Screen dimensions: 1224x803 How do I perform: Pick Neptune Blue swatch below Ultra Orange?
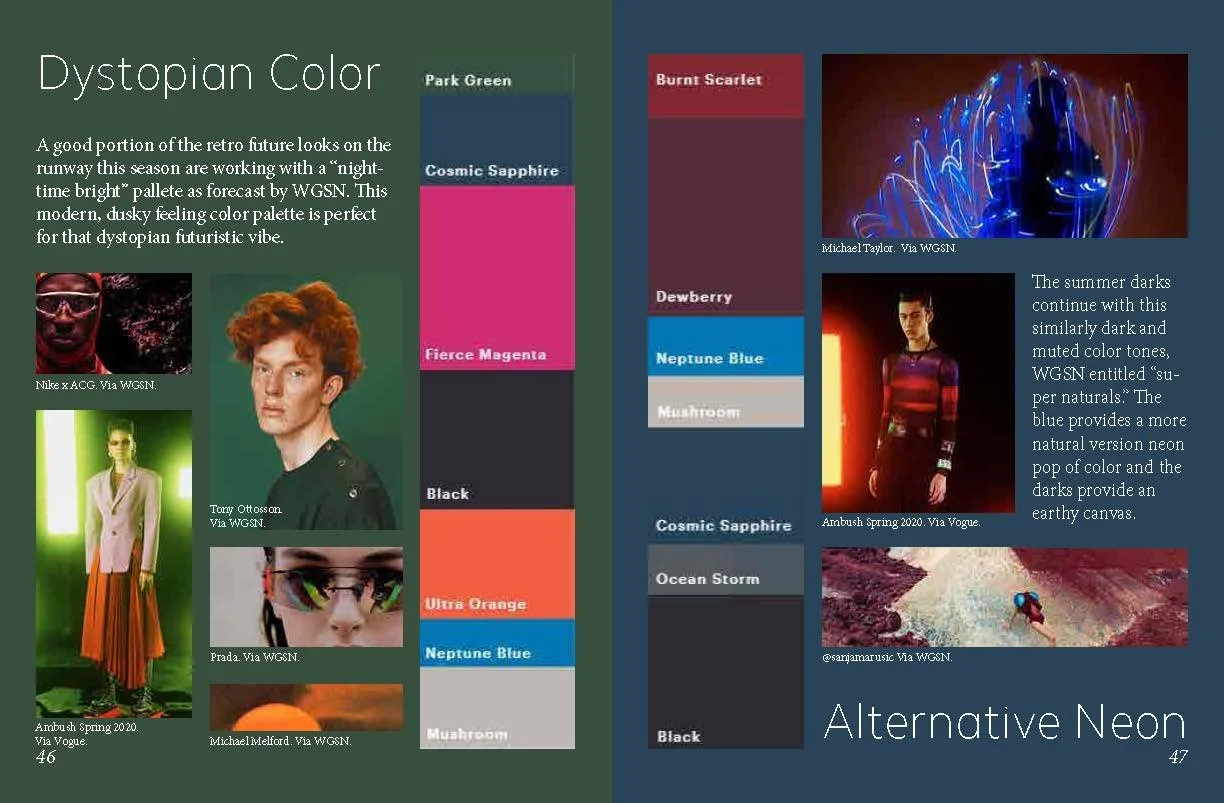point(497,643)
